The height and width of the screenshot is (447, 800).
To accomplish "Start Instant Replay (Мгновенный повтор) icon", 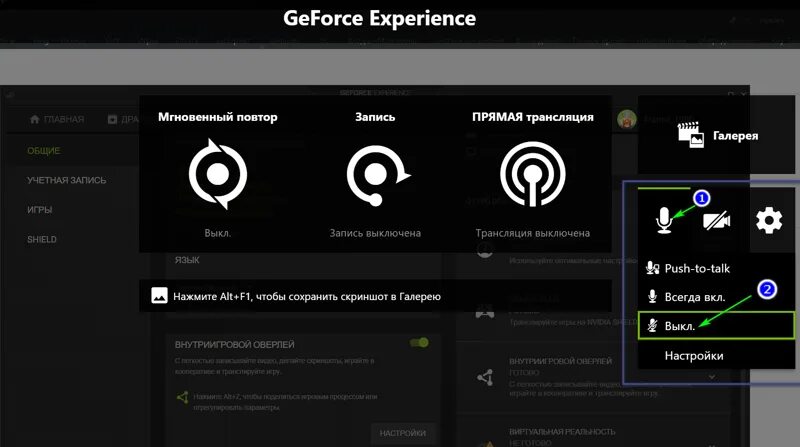I will point(218,173).
